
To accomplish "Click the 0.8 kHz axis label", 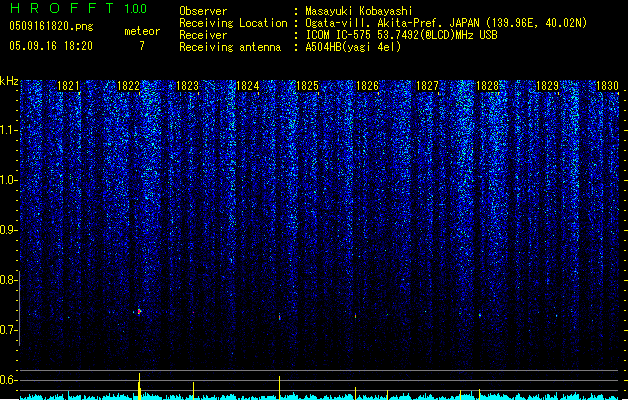I will (x=8, y=280).
